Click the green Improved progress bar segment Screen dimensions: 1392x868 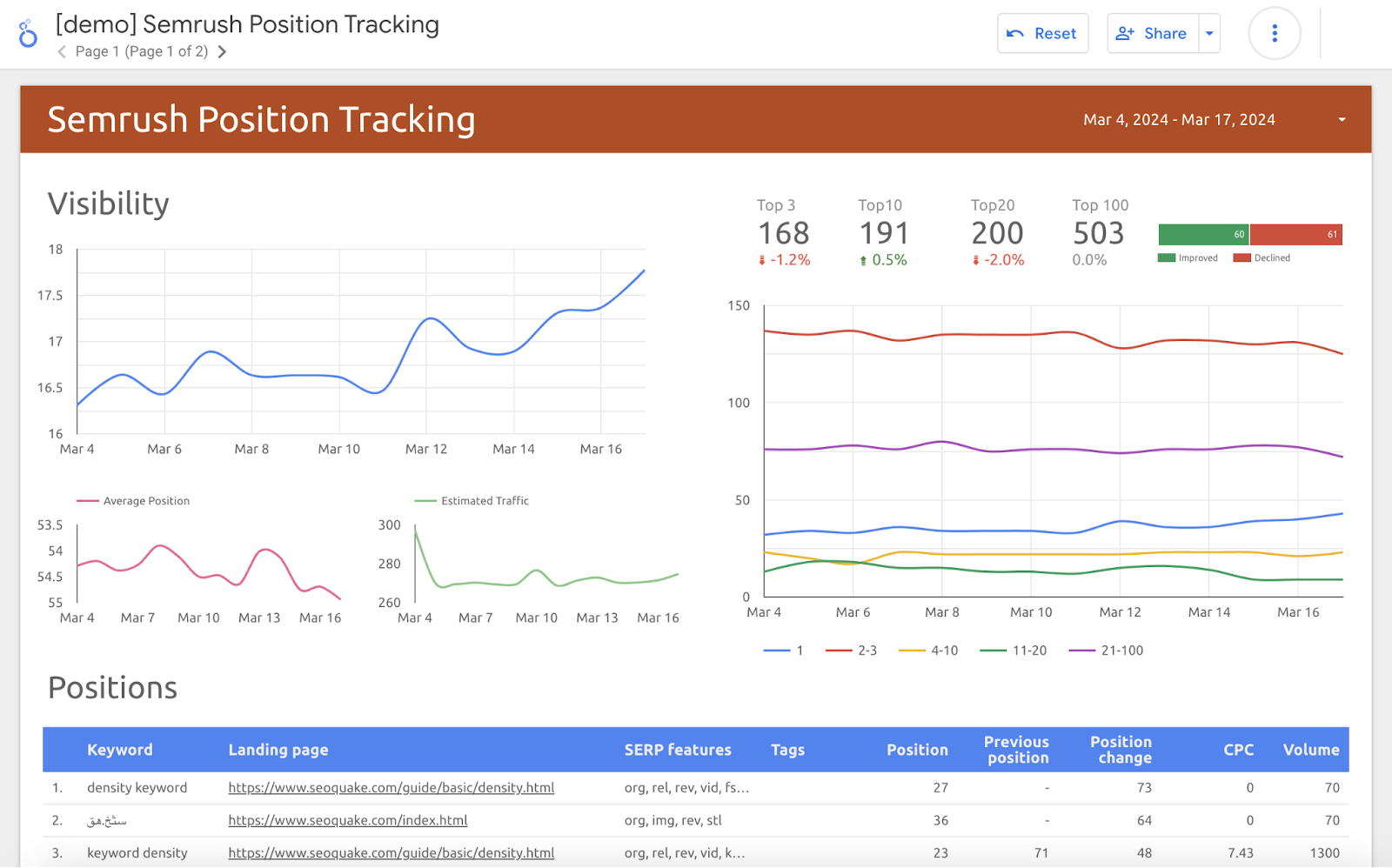pyautogui.click(x=1202, y=234)
